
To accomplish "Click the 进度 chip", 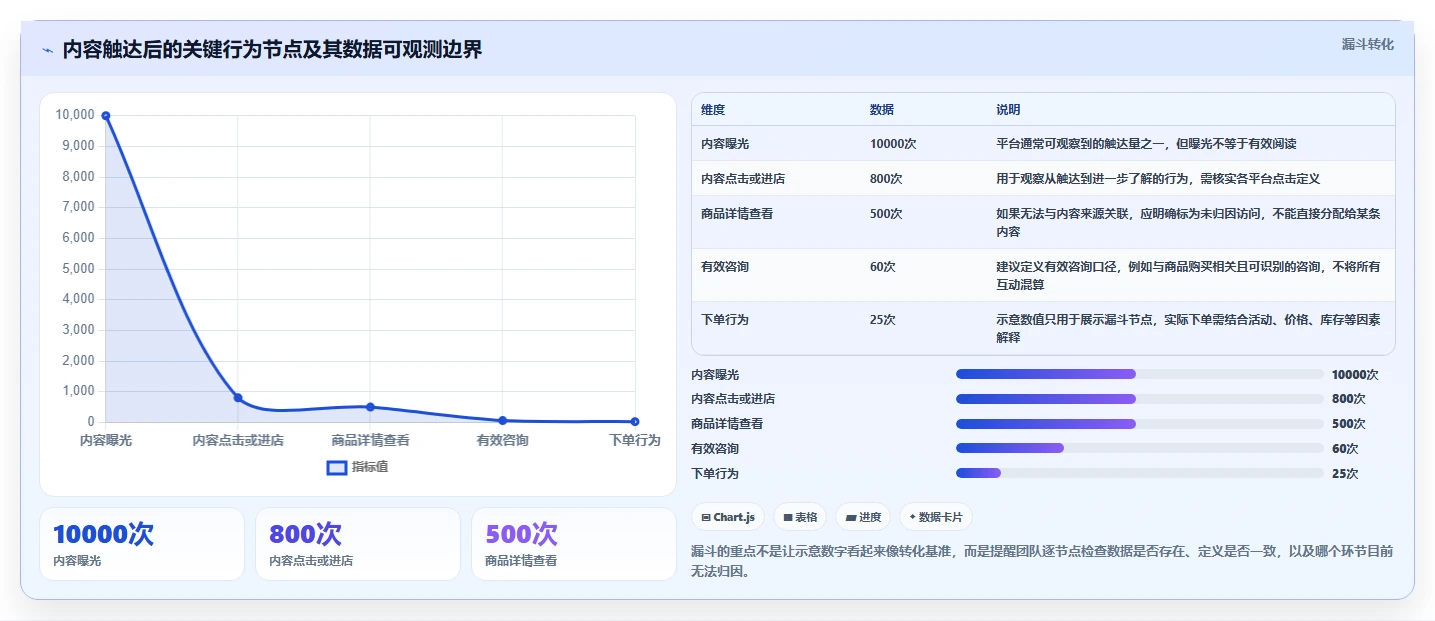I will pyautogui.click(x=863, y=517).
